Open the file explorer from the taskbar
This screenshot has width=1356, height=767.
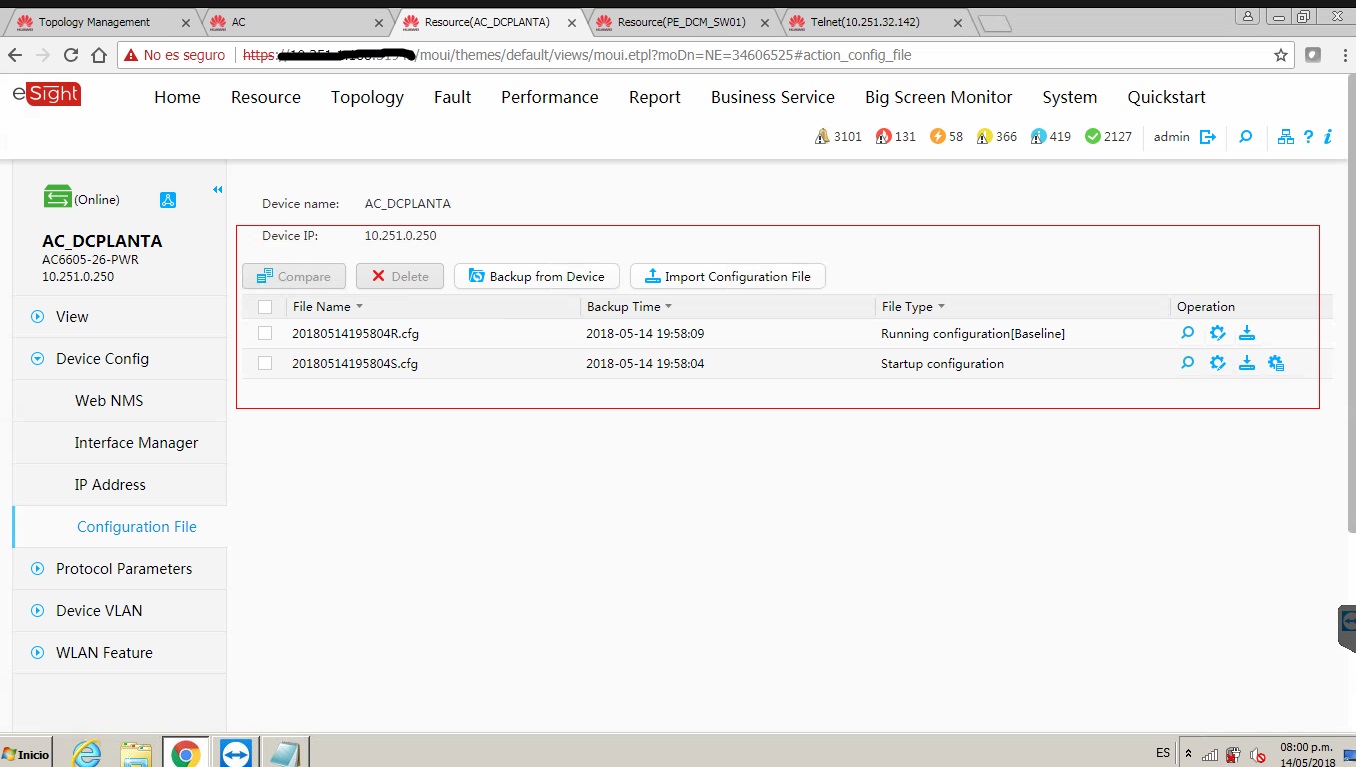136,753
